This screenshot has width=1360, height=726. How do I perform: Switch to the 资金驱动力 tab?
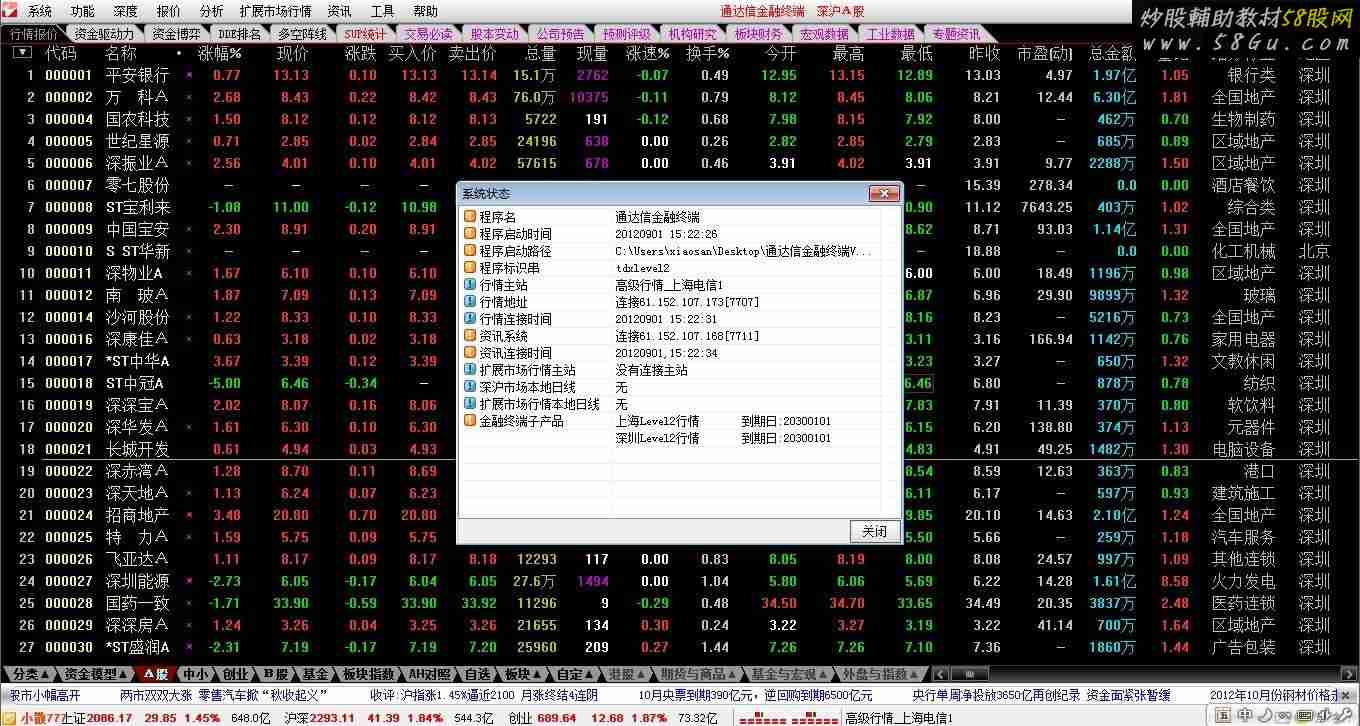tap(104, 34)
